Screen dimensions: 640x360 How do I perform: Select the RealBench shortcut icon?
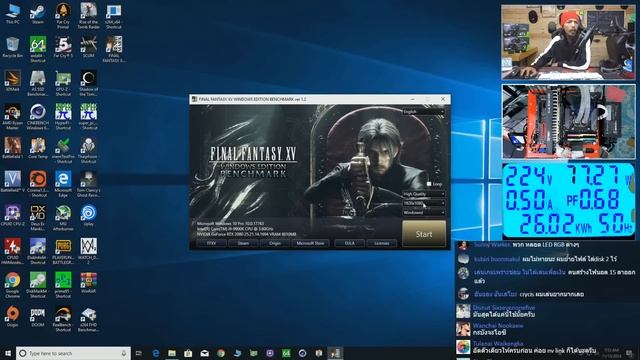tap(63, 318)
